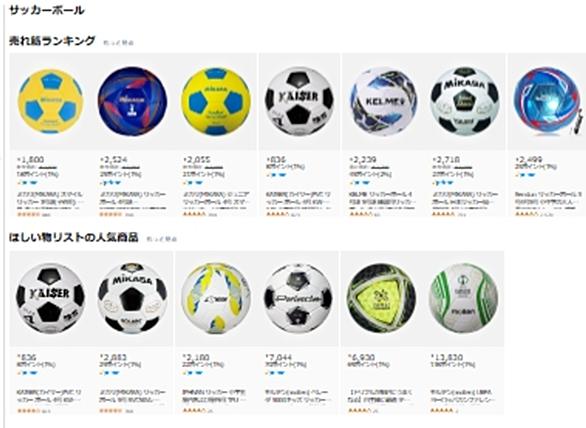586x428 pixels.
Task: Click the title link under Molten green ball
Action: coord(463,396)
